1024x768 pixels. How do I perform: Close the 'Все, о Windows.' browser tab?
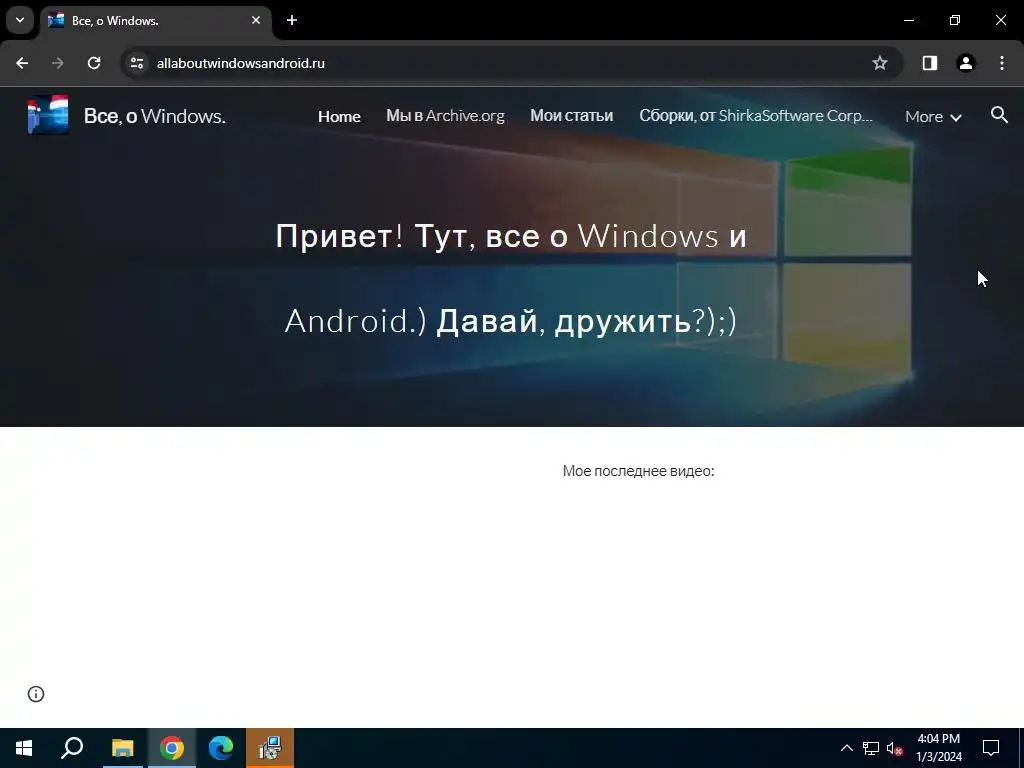[x=256, y=20]
